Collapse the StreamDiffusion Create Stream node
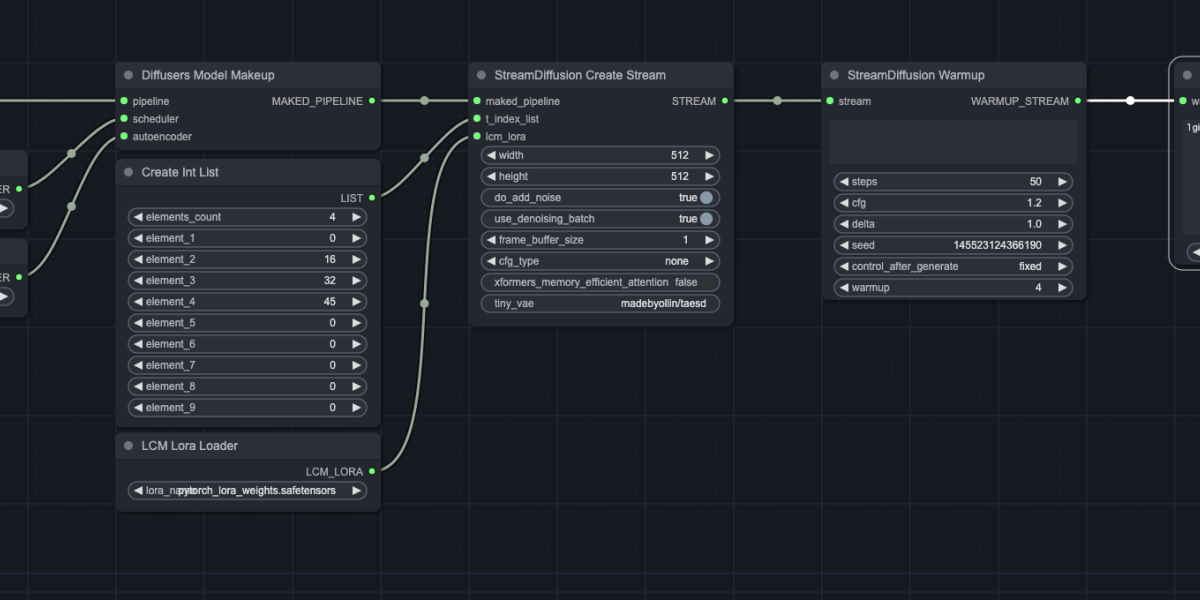1200x600 pixels. click(x=481, y=75)
